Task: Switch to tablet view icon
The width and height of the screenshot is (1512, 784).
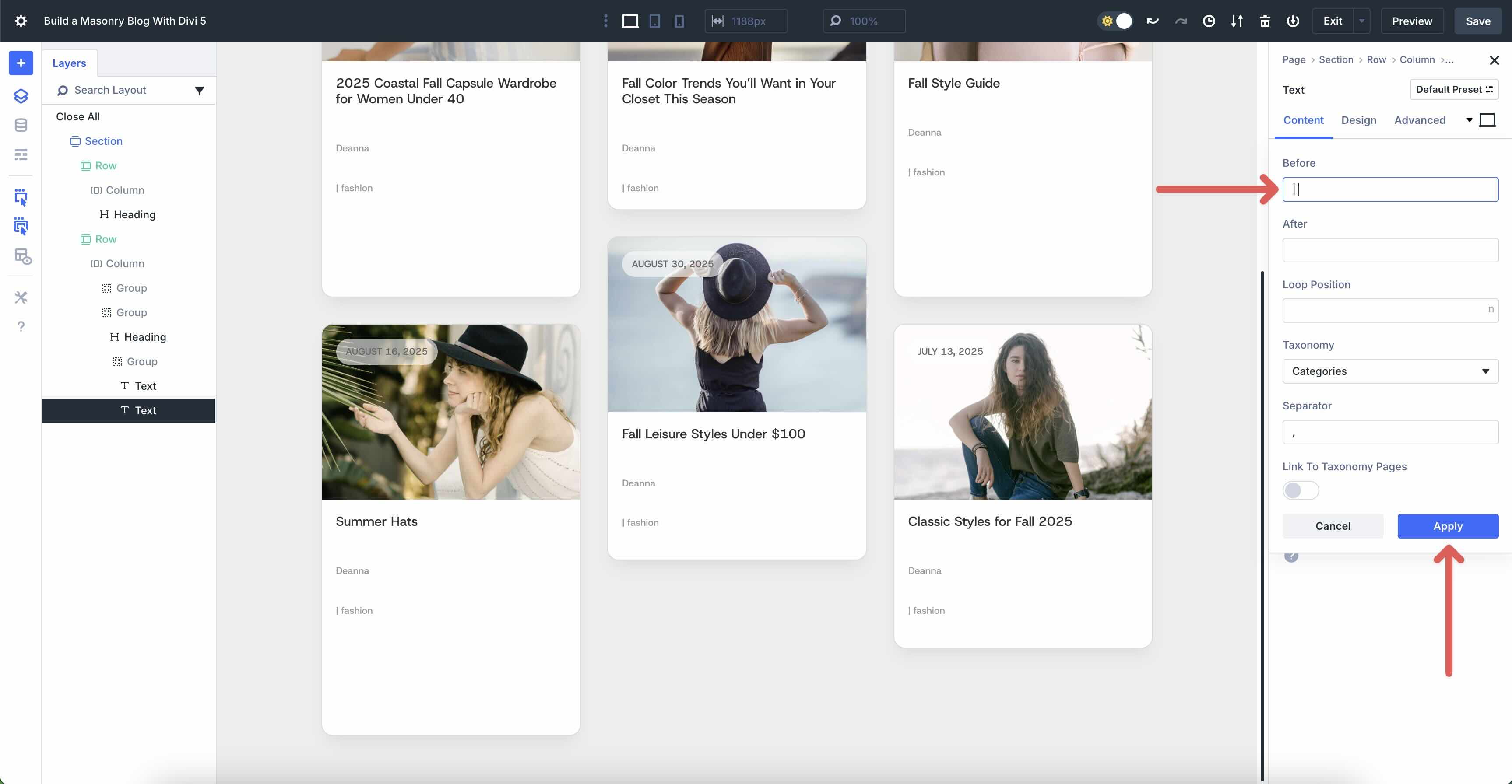Action: pos(654,21)
